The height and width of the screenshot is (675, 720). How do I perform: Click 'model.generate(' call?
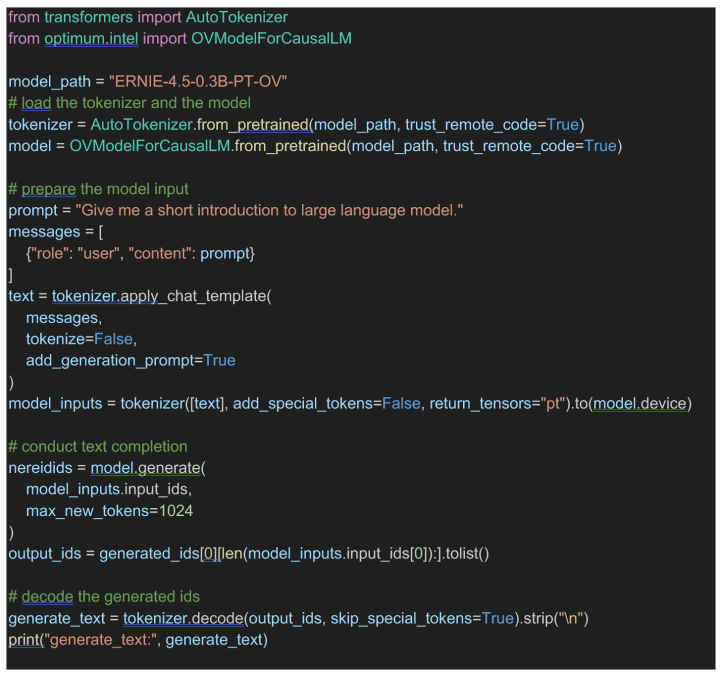pyautogui.click(x=148, y=468)
